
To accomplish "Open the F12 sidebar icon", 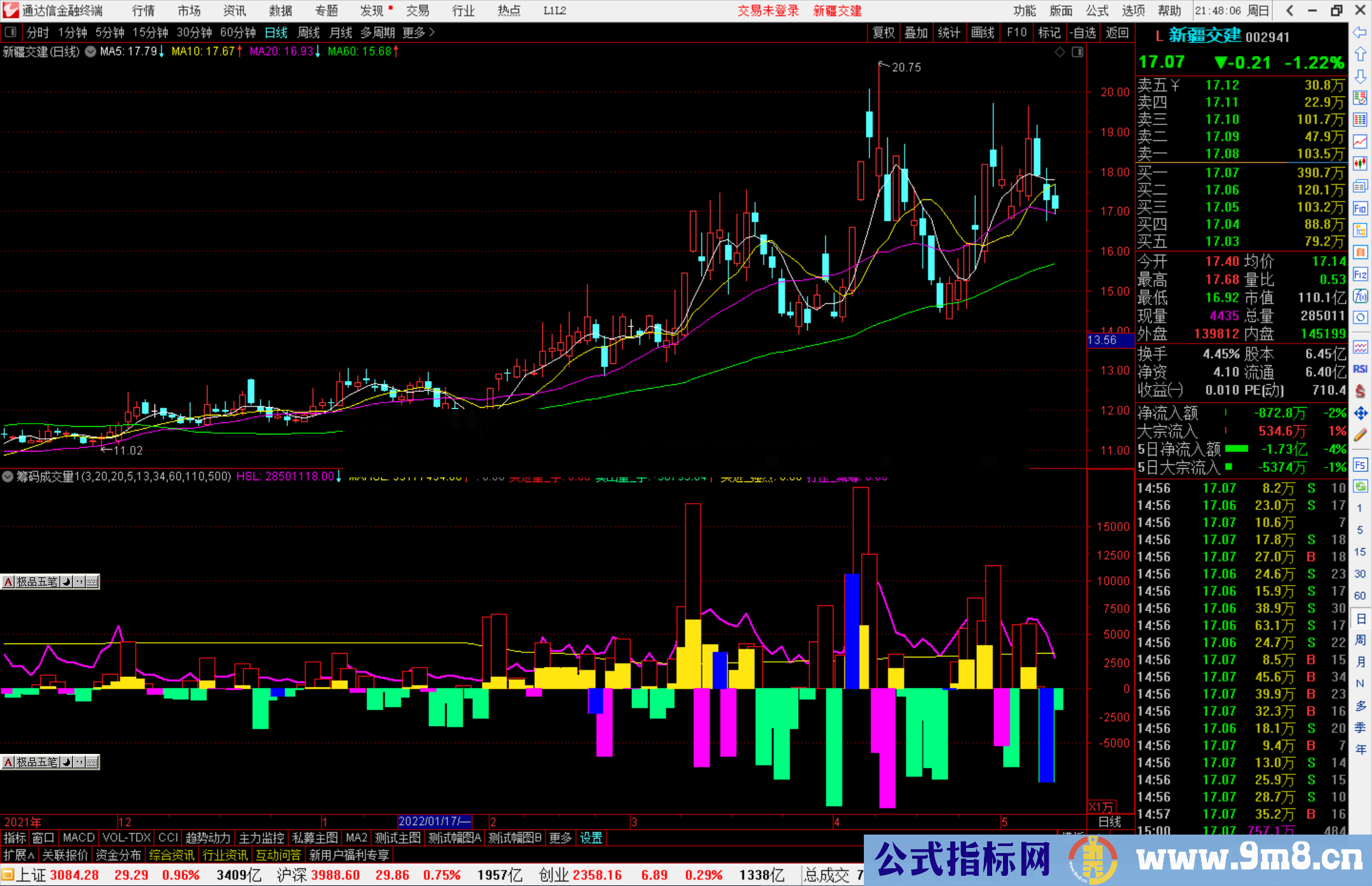I will [x=1360, y=274].
